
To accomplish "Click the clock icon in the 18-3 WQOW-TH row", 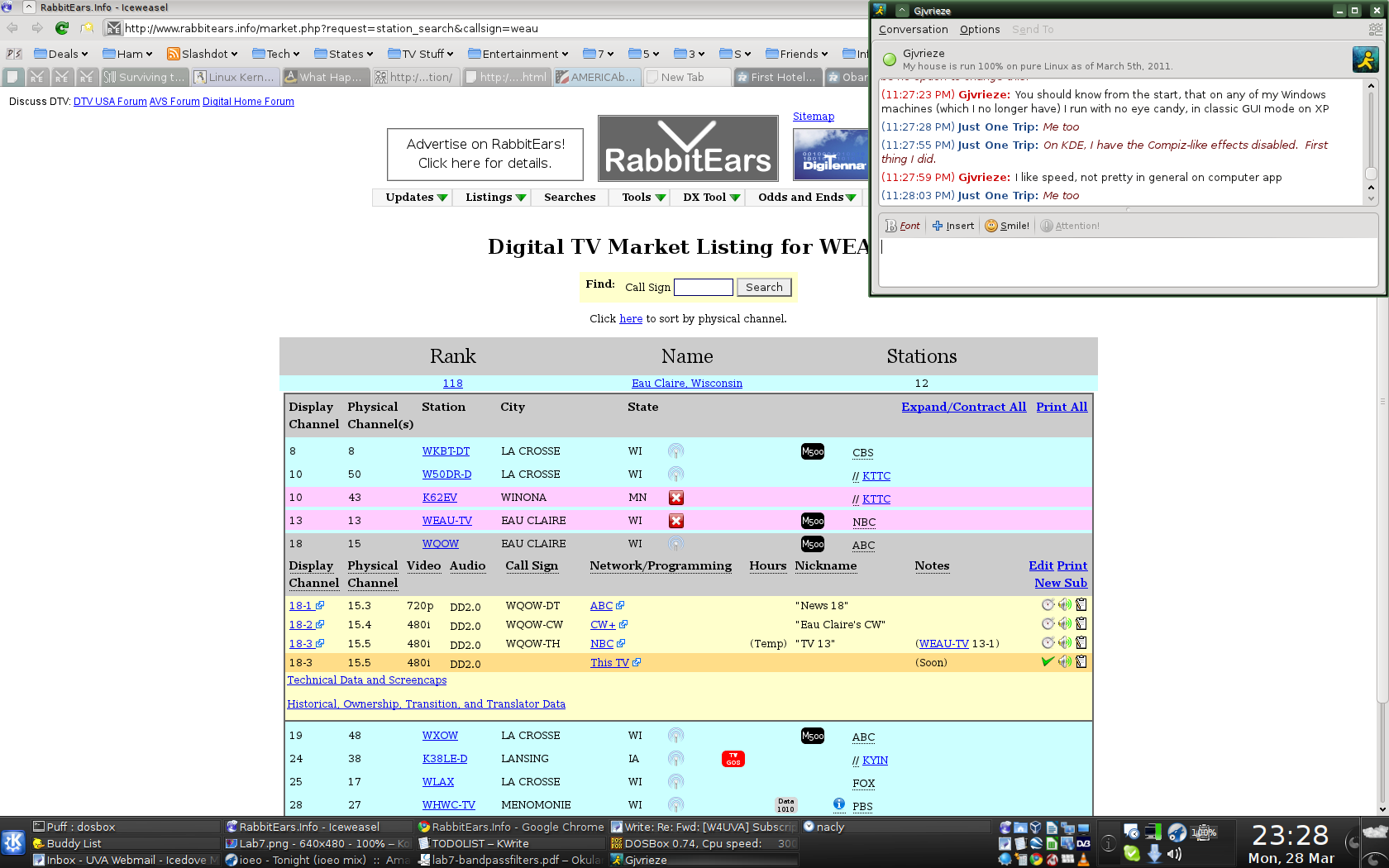I will coord(1048,642).
